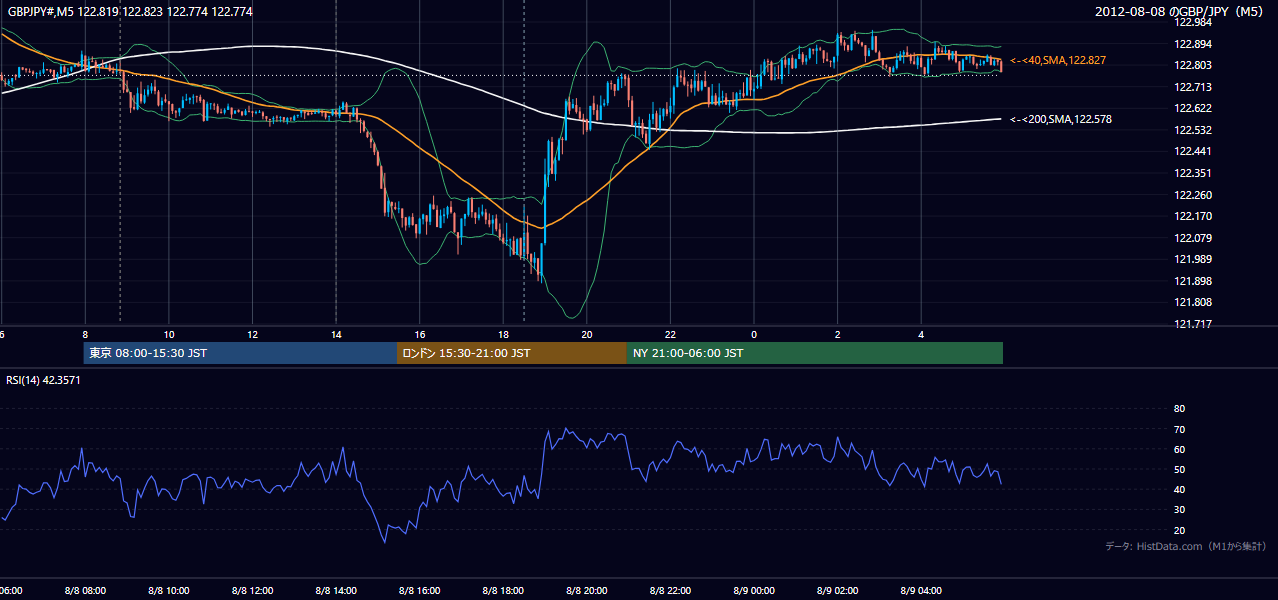Viewport: 1278px width, 600px height.
Task: Select the 200 SMA label 122.578
Action: (1061, 119)
